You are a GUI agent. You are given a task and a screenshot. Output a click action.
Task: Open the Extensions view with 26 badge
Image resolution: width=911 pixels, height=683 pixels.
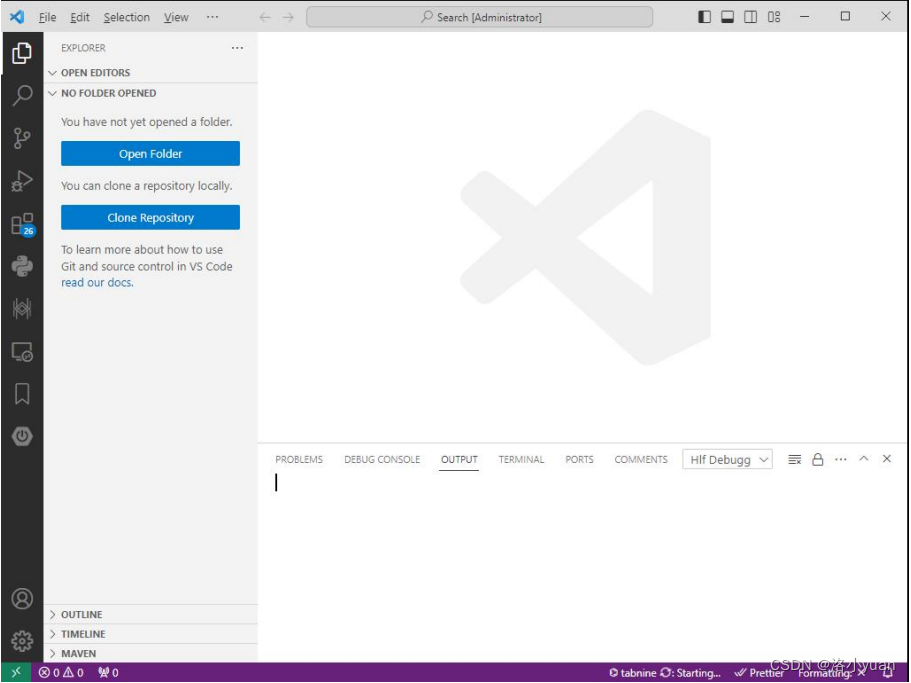click(x=23, y=224)
